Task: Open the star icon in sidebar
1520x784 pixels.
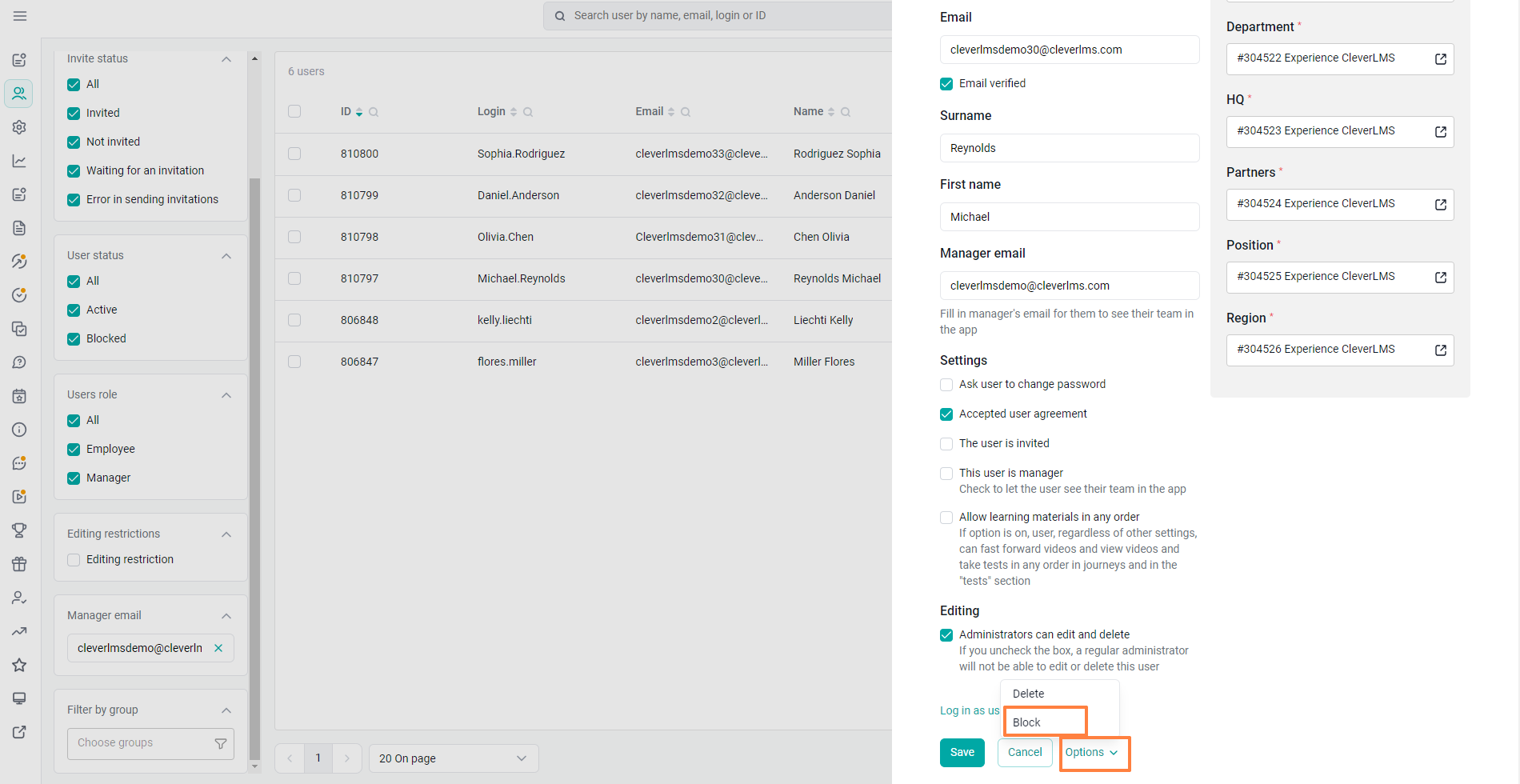Action: [19, 665]
